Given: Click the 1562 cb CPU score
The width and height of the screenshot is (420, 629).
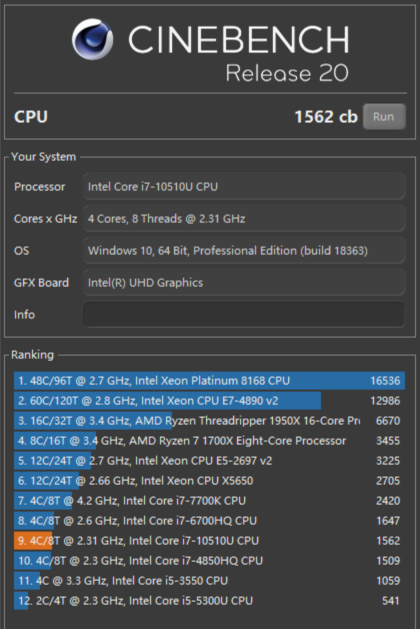Looking at the screenshot, I should (x=326, y=117).
